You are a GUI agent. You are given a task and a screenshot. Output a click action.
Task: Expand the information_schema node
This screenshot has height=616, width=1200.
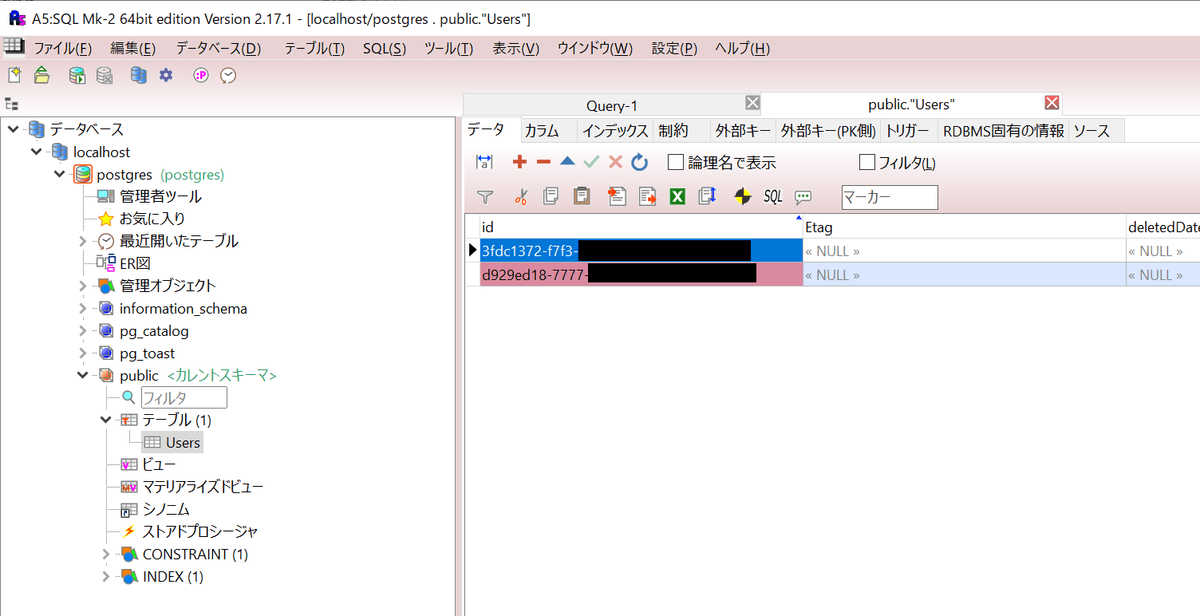[83, 308]
